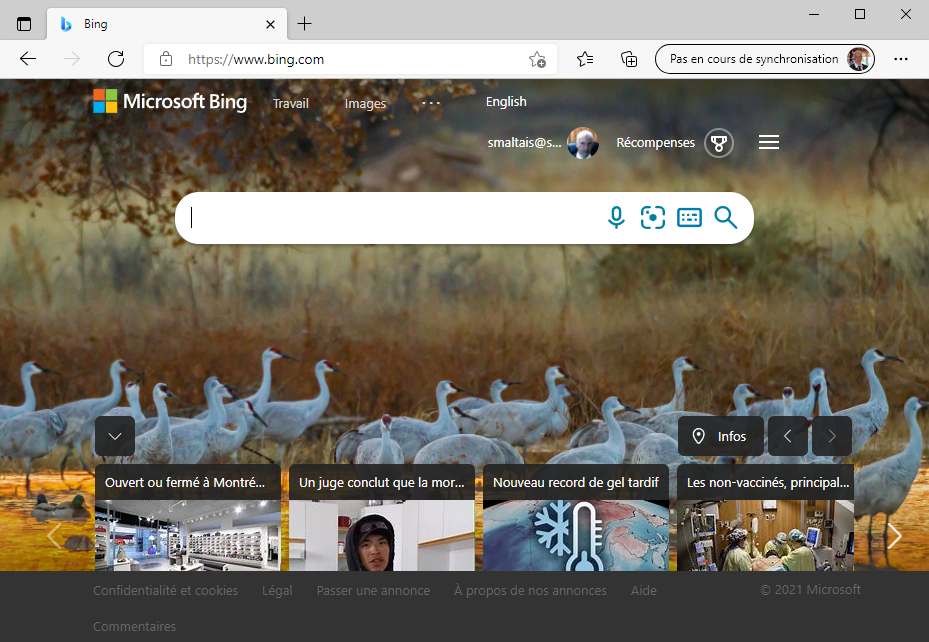
Task: Open browser settings ellipsis menu
Action: (x=901, y=59)
